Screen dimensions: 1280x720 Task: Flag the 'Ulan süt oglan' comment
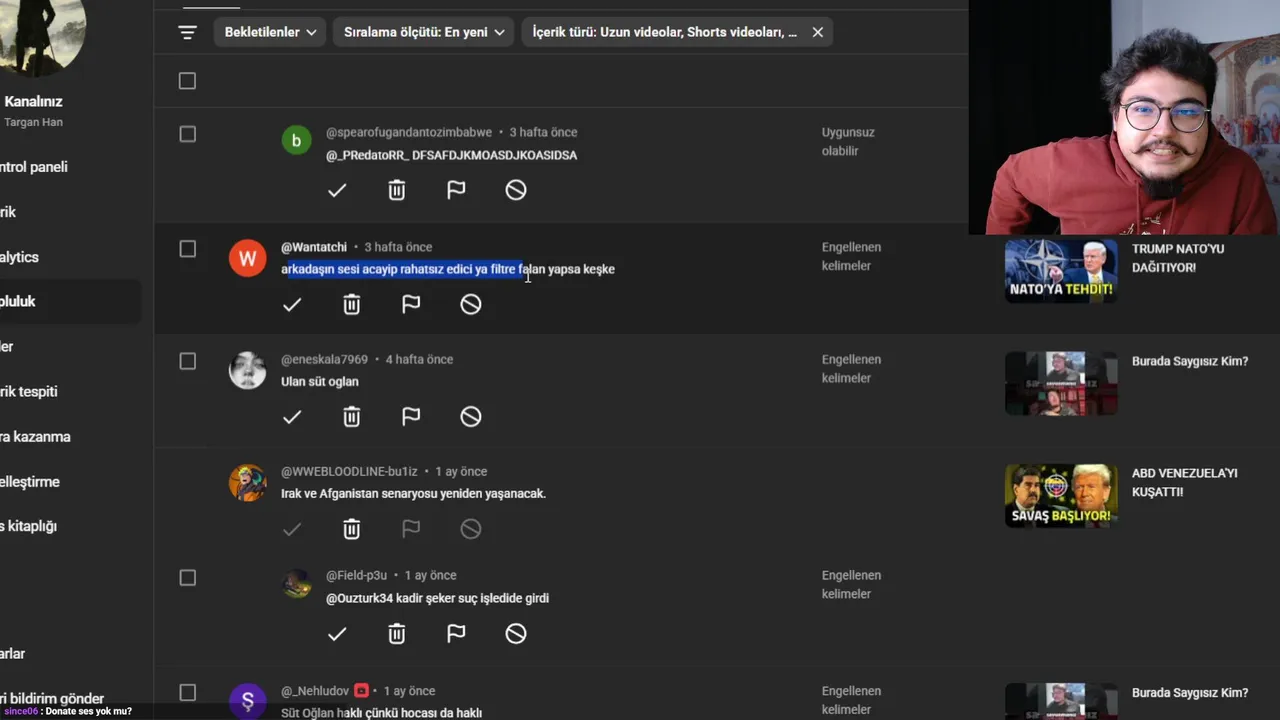click(x=411, y=417)
